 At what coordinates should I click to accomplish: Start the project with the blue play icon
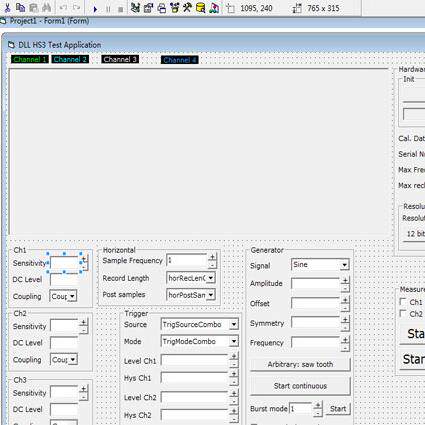point(95,9)
